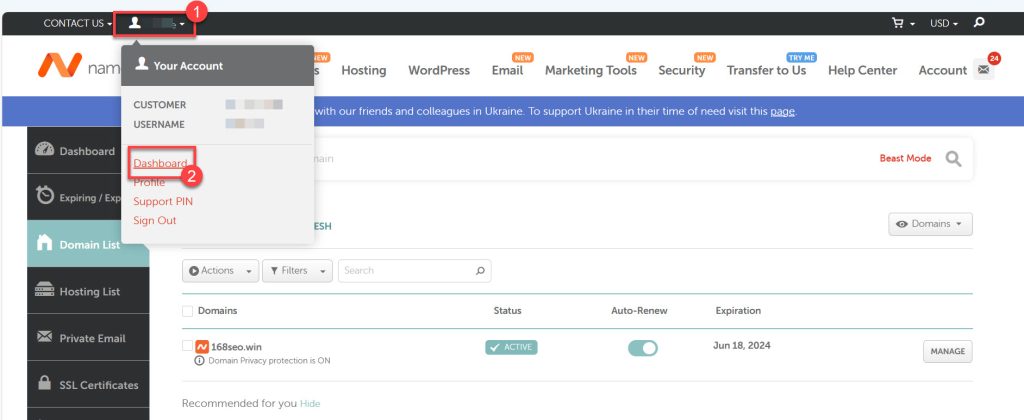The image size is (1024, 420).
Task: Open Hosting List in the sidebar
Action: click(88, 292)
